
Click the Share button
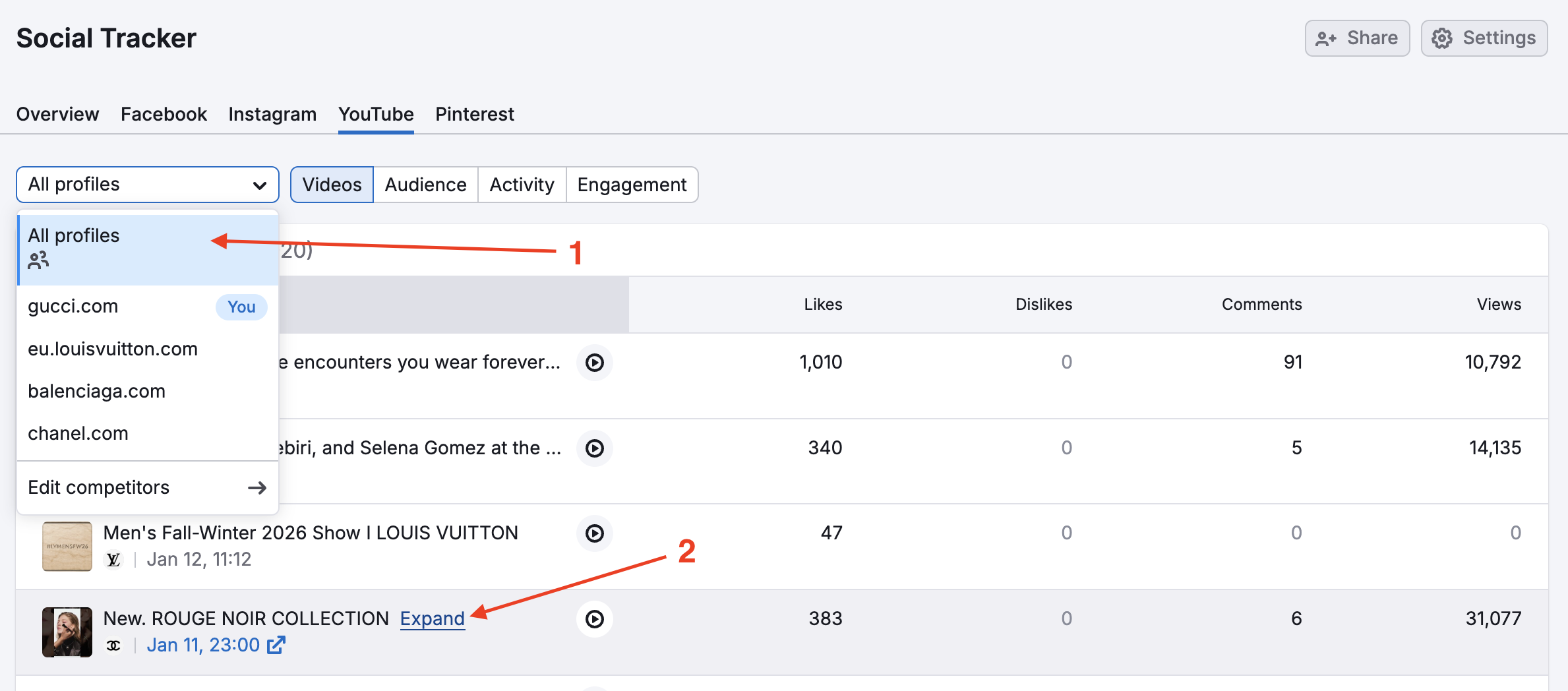point(1356,38)
